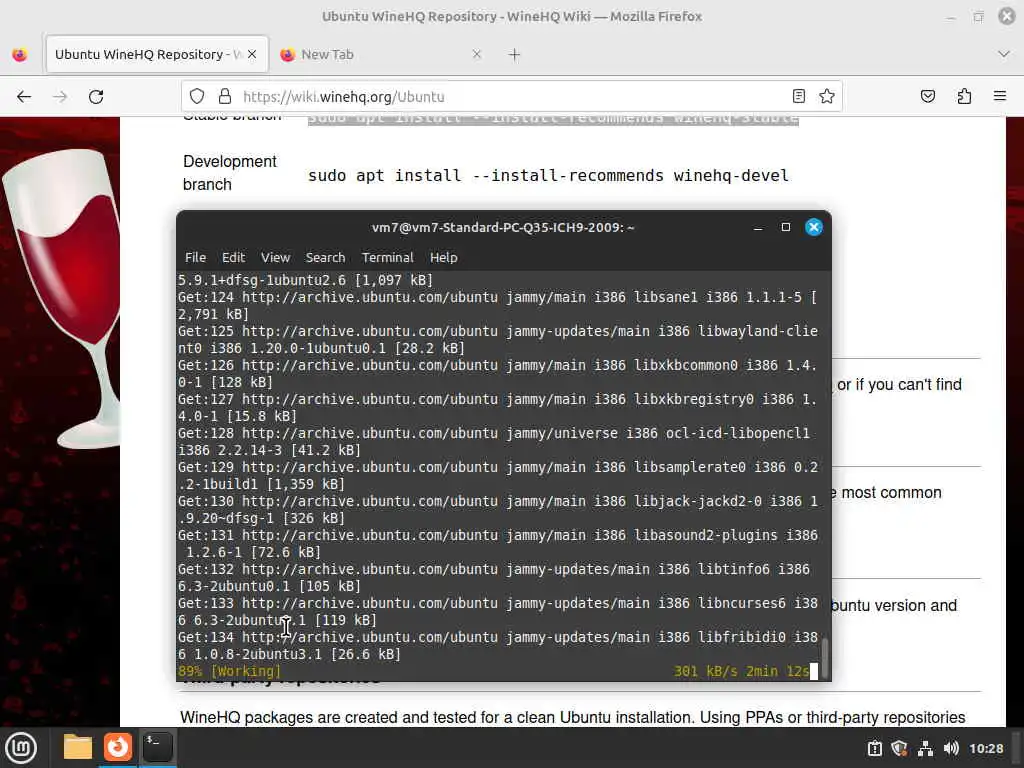Click the download speed 301 kB/s text
The width and height of the screenshot is (1024, 768).
(x=705, y=671)
